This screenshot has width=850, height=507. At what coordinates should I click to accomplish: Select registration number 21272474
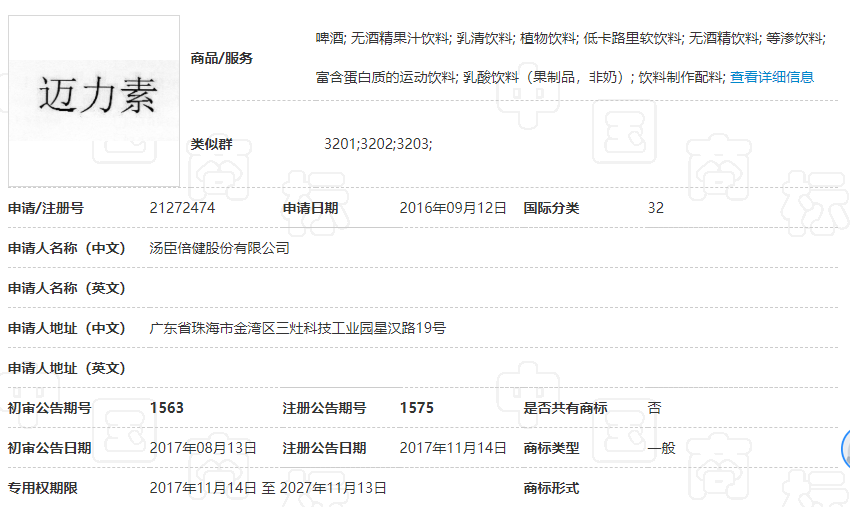(x=182, y=208)
